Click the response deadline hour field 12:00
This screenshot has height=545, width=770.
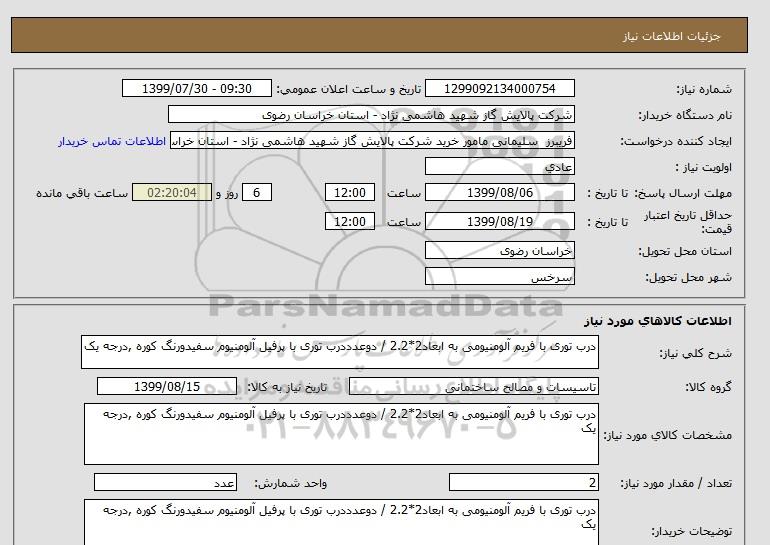pyautogui.click(x=352, y=193)
